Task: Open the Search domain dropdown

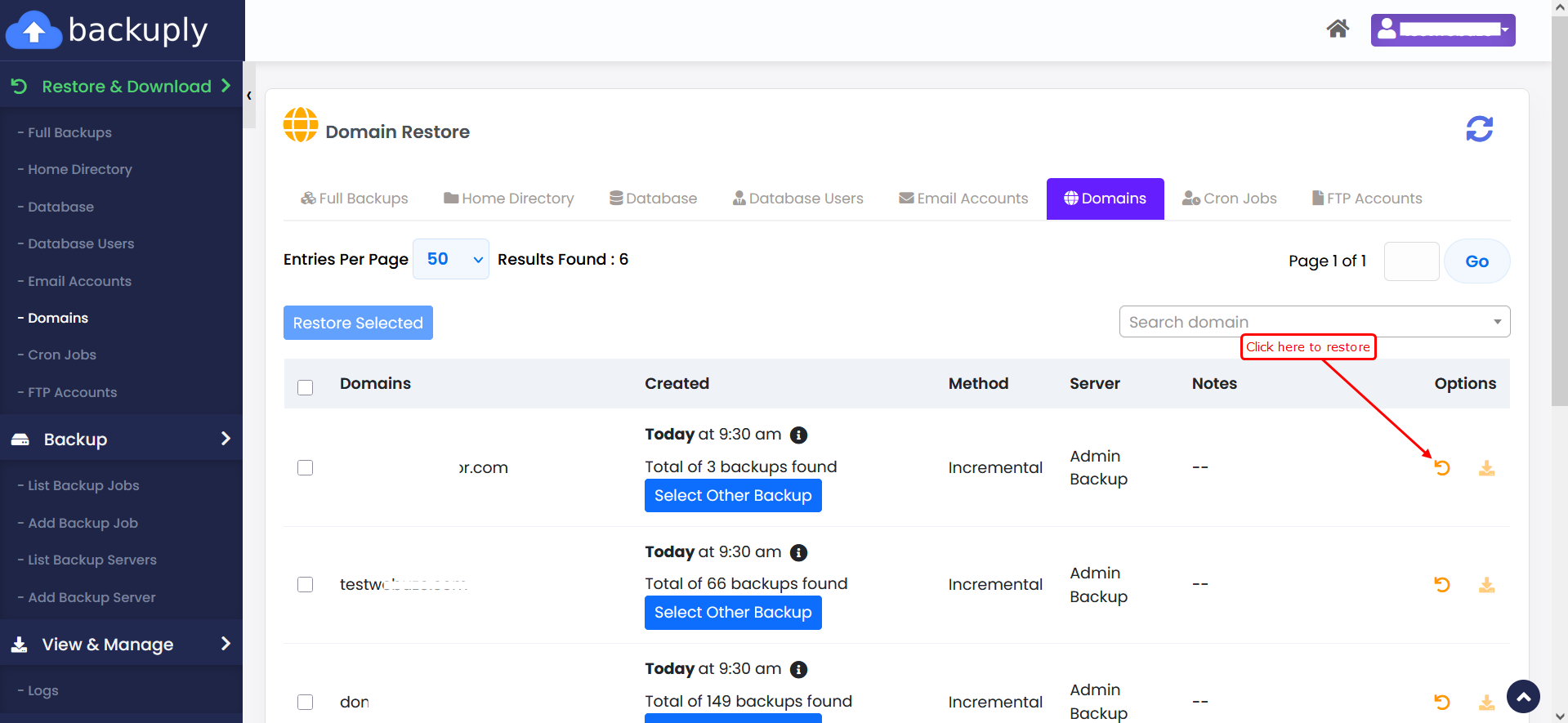Action: [1314, 322]
